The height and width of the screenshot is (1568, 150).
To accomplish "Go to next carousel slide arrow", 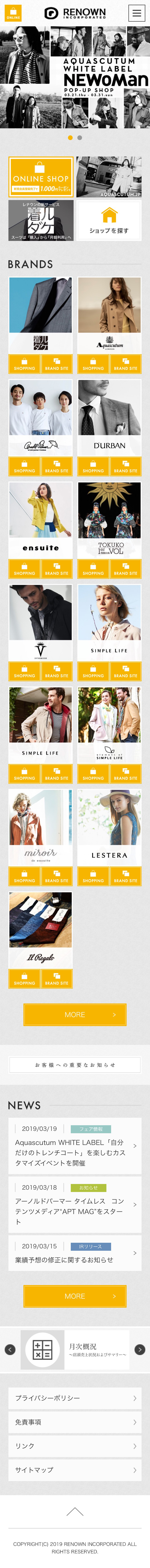I will coord(140,1349).
